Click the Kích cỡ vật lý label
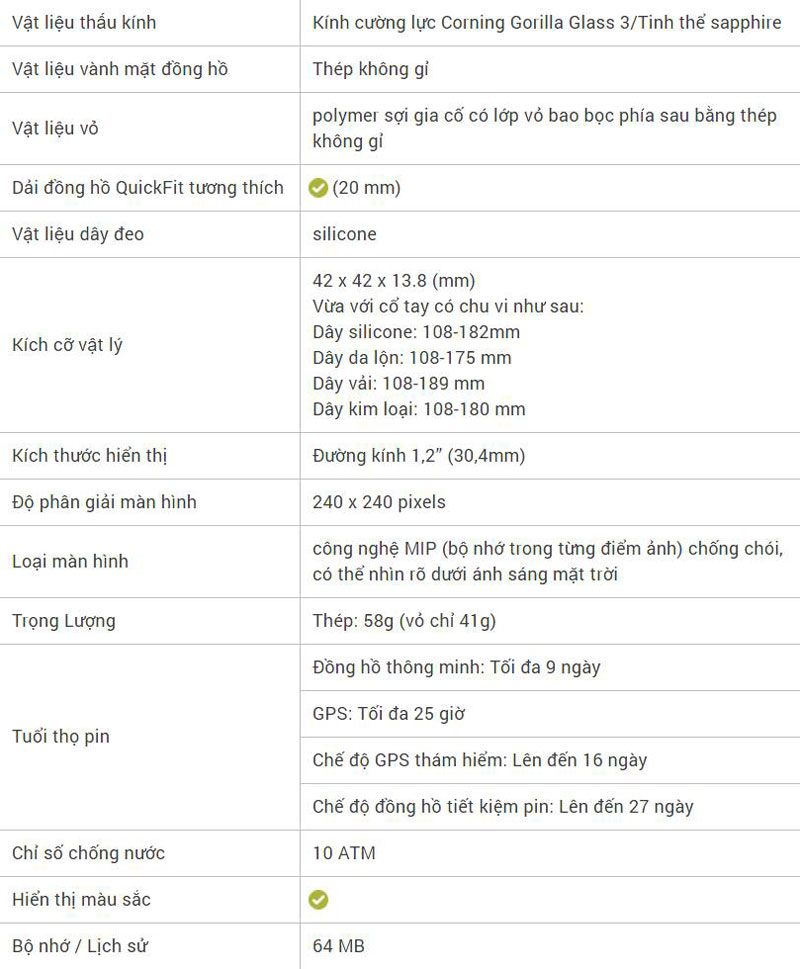Screen dimensions: 800x969 67,345
